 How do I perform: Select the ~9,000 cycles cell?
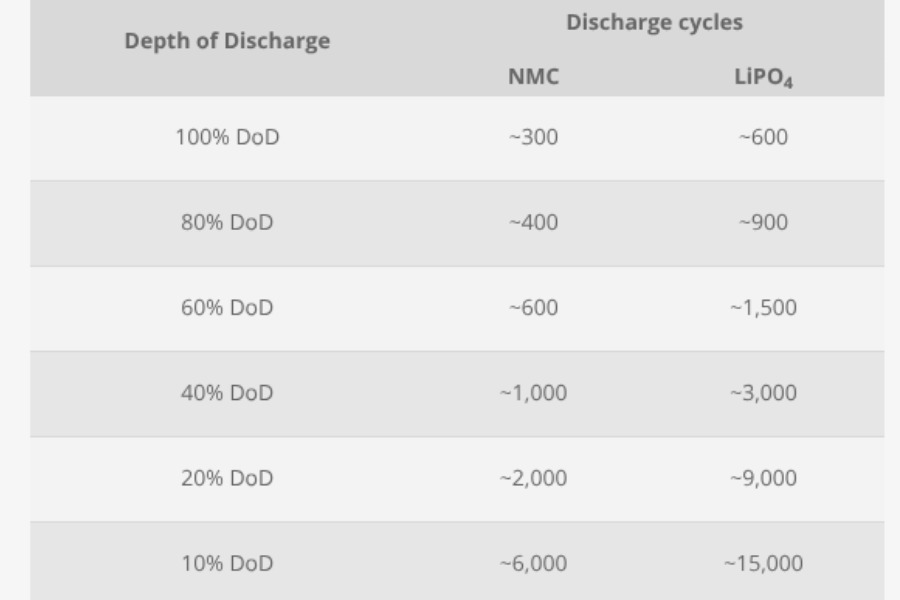[762, 478]
